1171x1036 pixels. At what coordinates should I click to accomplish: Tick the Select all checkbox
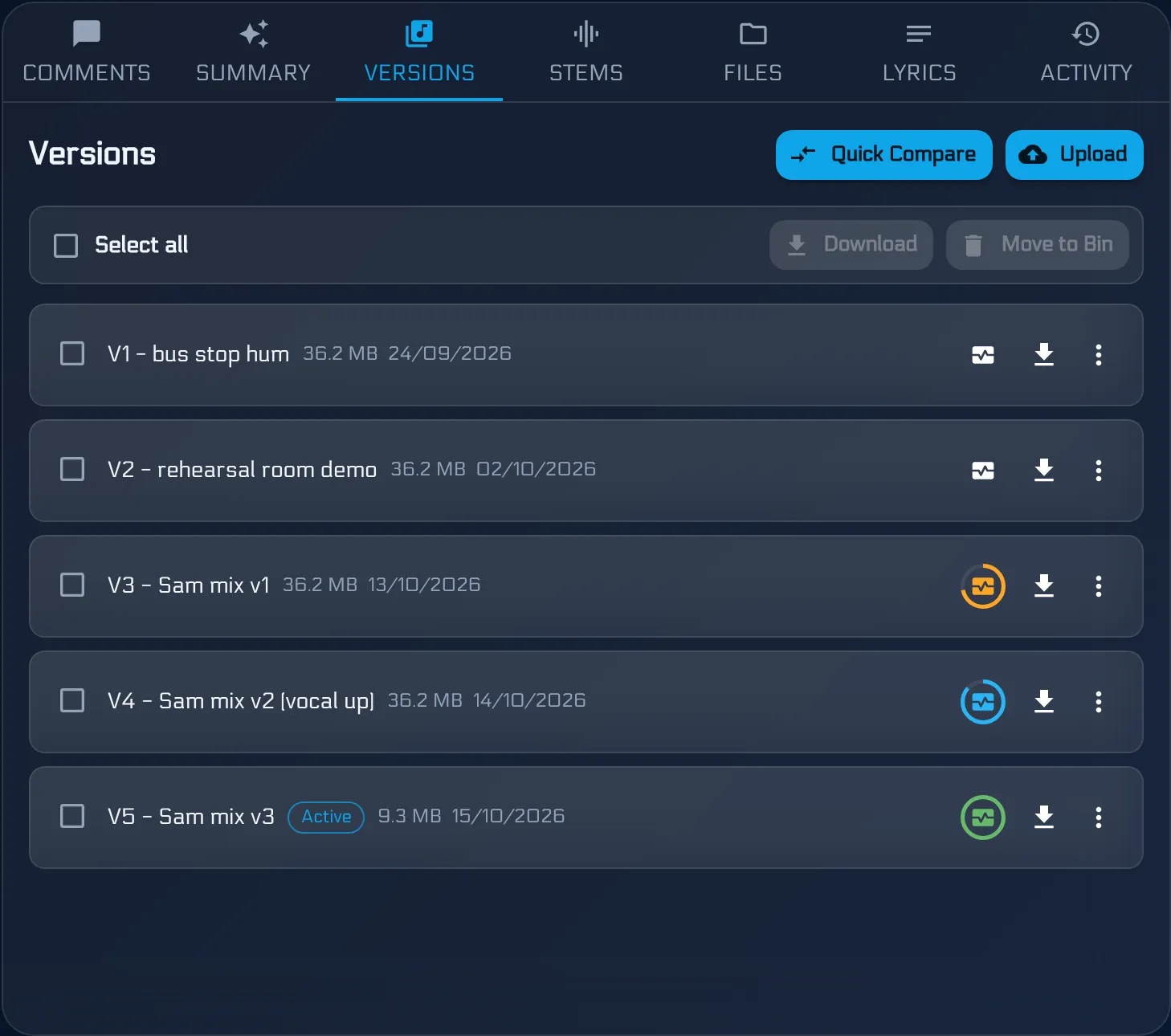point(66,246)
